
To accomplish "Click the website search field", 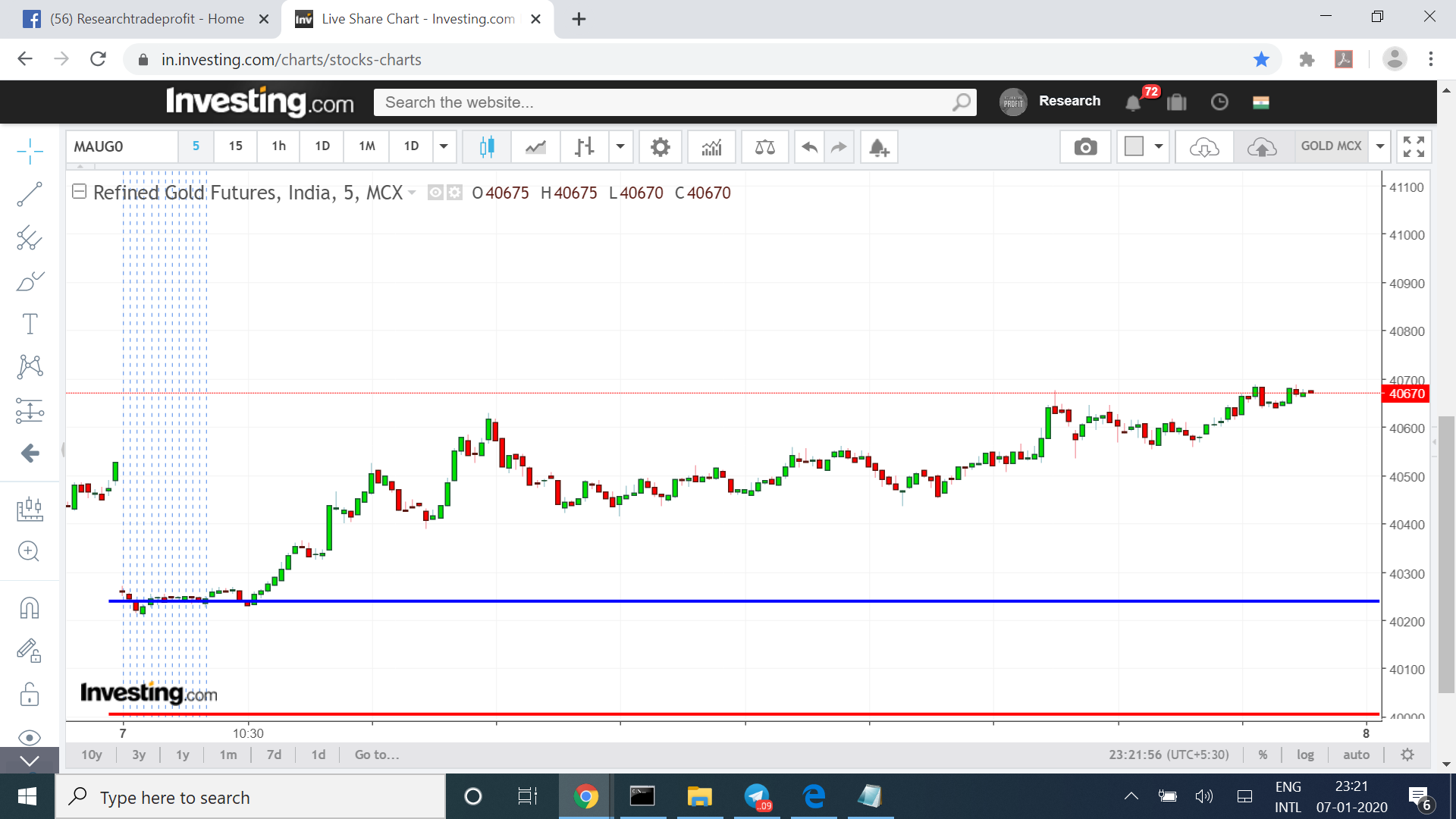I will 675,102.
